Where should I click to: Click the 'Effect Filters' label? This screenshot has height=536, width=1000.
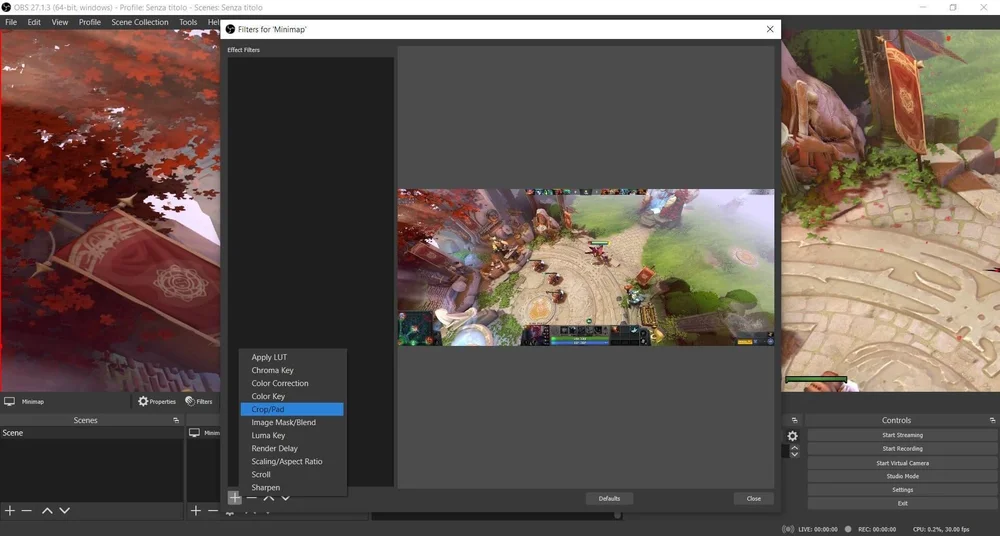pos(244,50)
